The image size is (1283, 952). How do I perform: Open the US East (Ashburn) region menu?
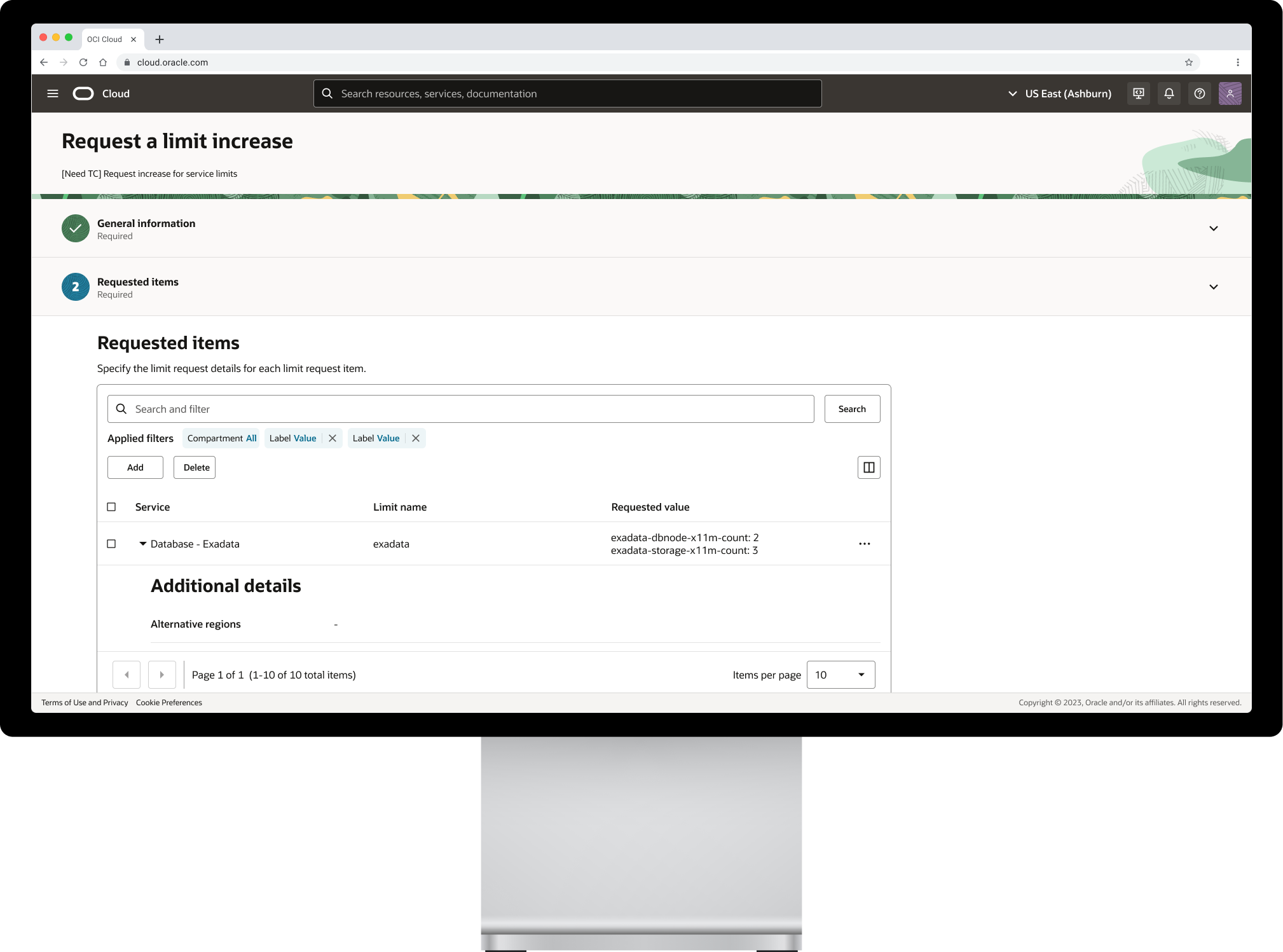tap(1059, 93)
